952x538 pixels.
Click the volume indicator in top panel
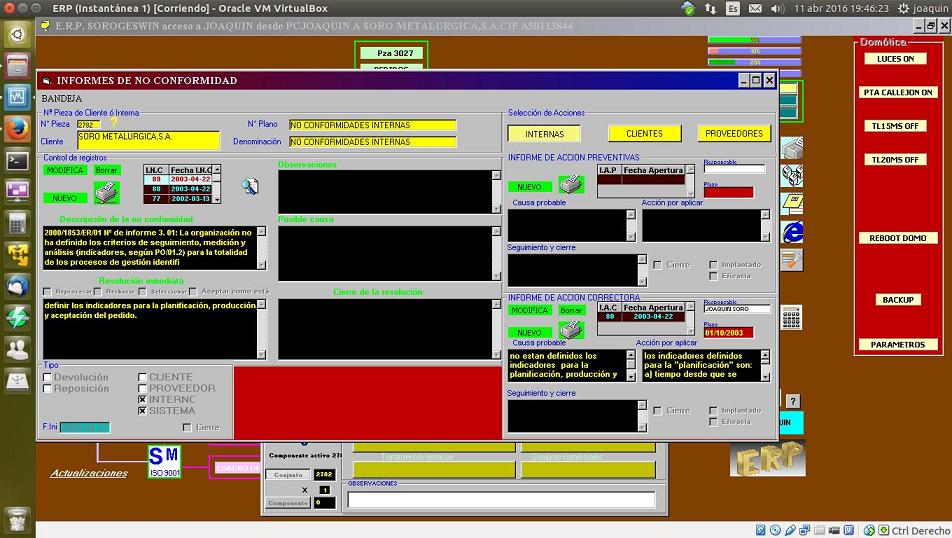tap(777, 9)
